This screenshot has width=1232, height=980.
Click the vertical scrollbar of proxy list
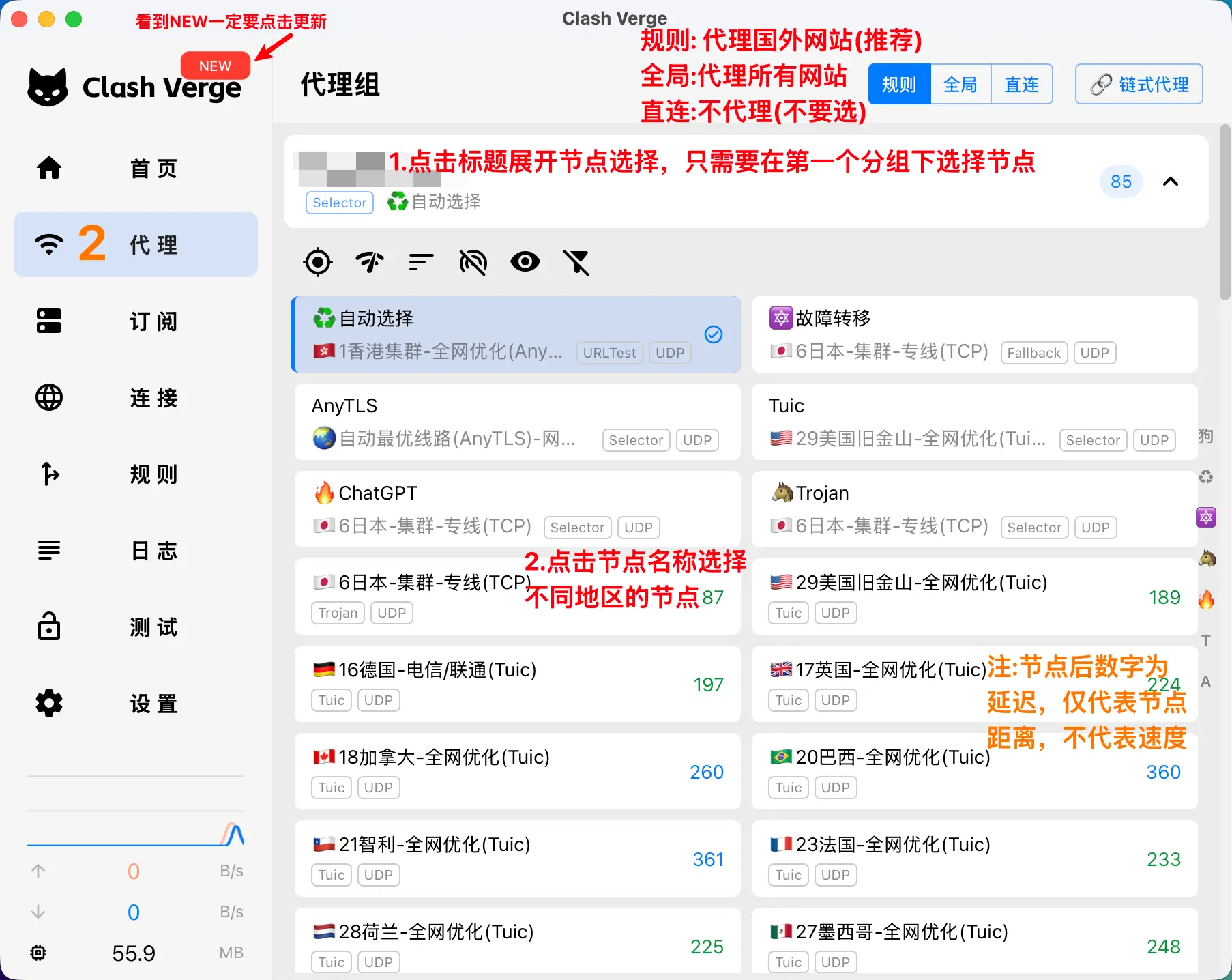[1225, 213]
